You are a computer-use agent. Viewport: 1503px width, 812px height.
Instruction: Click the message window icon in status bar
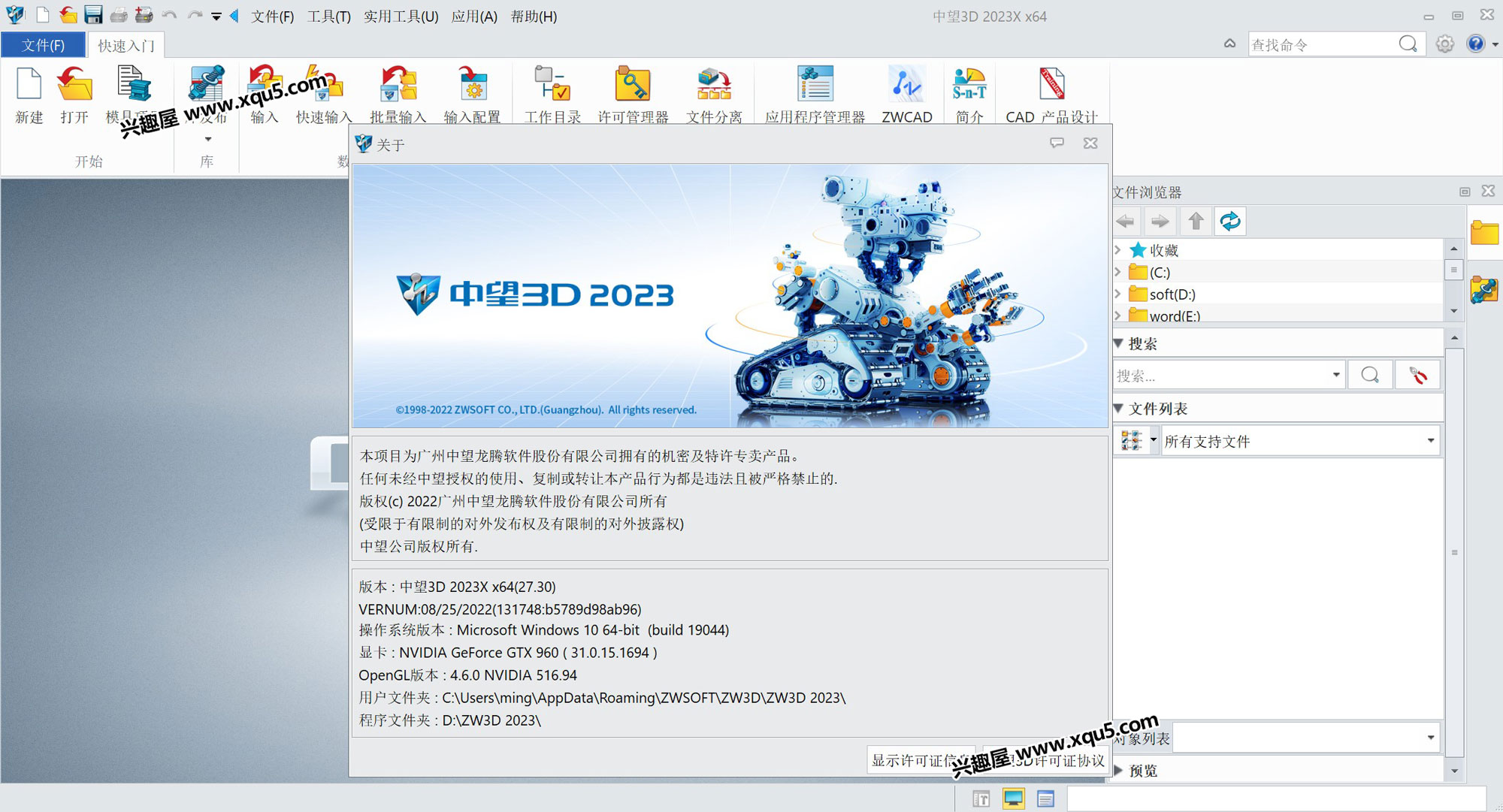pyautogui.click(x=1045, y=798)
